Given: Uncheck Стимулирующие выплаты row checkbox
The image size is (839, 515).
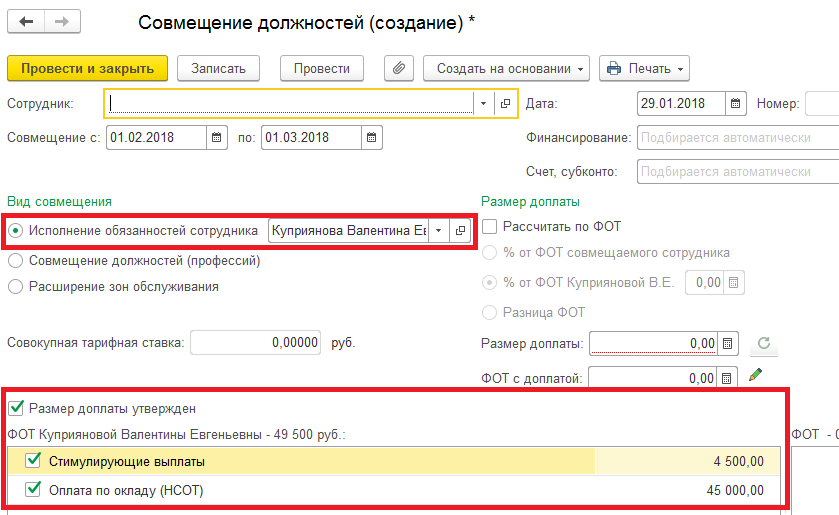Looking at the screenshot, I should [33, 460].
